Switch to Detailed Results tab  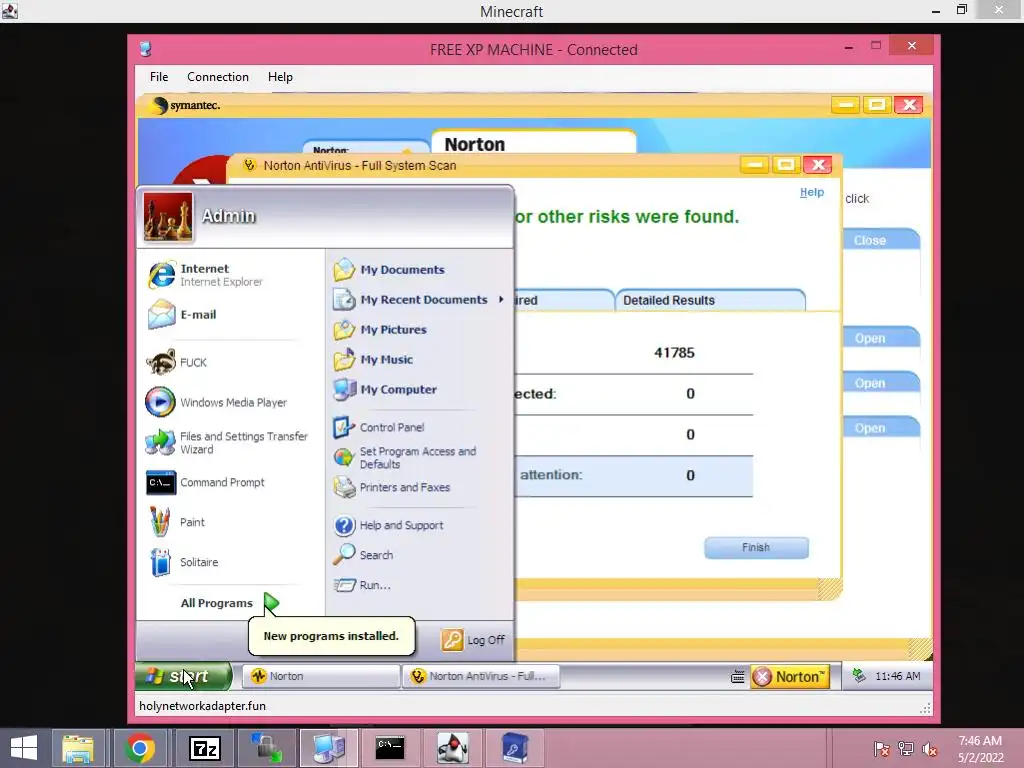pyautogui.click(x=710, y=300)
